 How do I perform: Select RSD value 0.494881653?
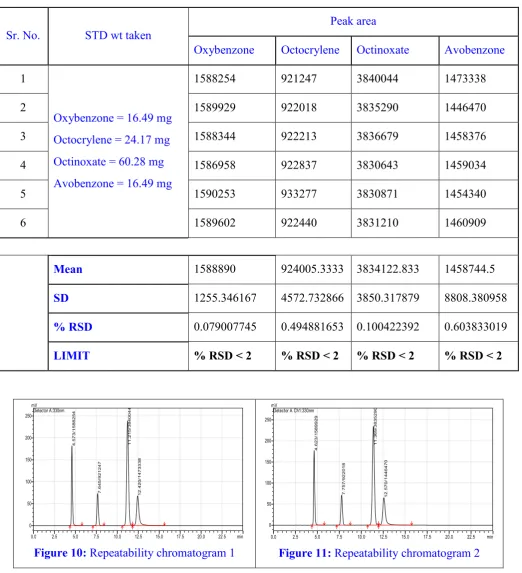point(312,327)
